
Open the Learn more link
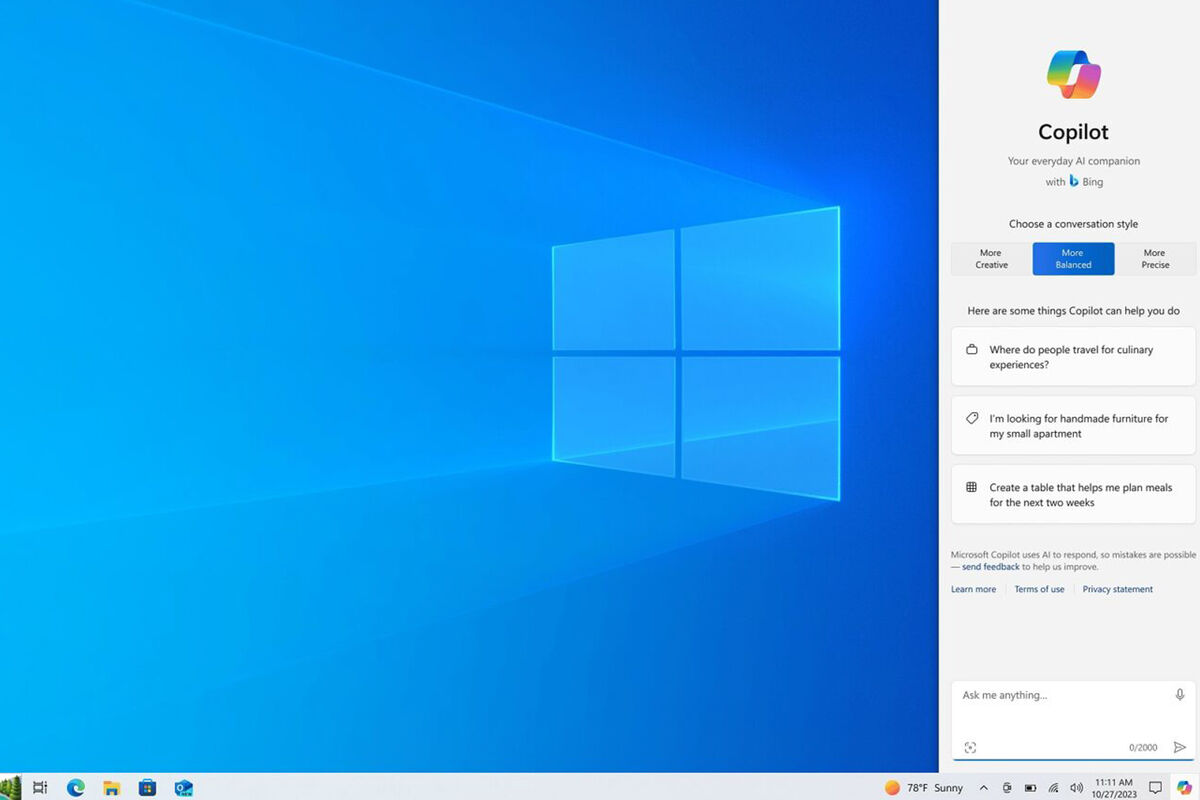tap(973, 589)
